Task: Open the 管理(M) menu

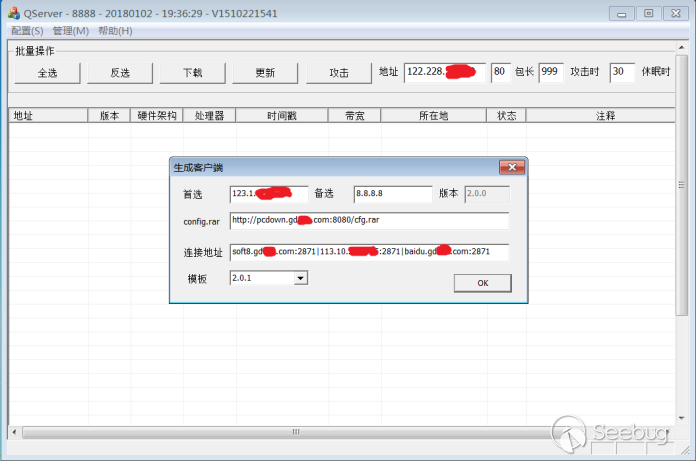Action: pos(71,31)
